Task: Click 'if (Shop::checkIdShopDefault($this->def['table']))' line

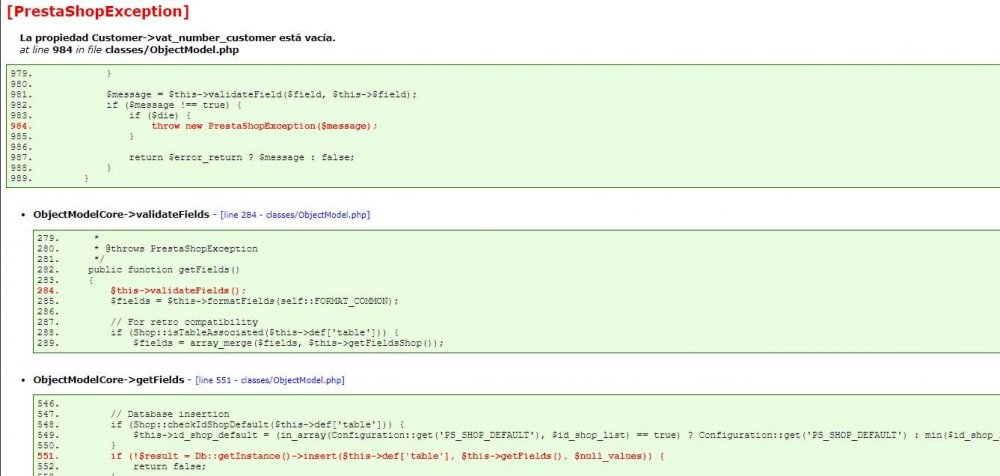Action: 257,424
